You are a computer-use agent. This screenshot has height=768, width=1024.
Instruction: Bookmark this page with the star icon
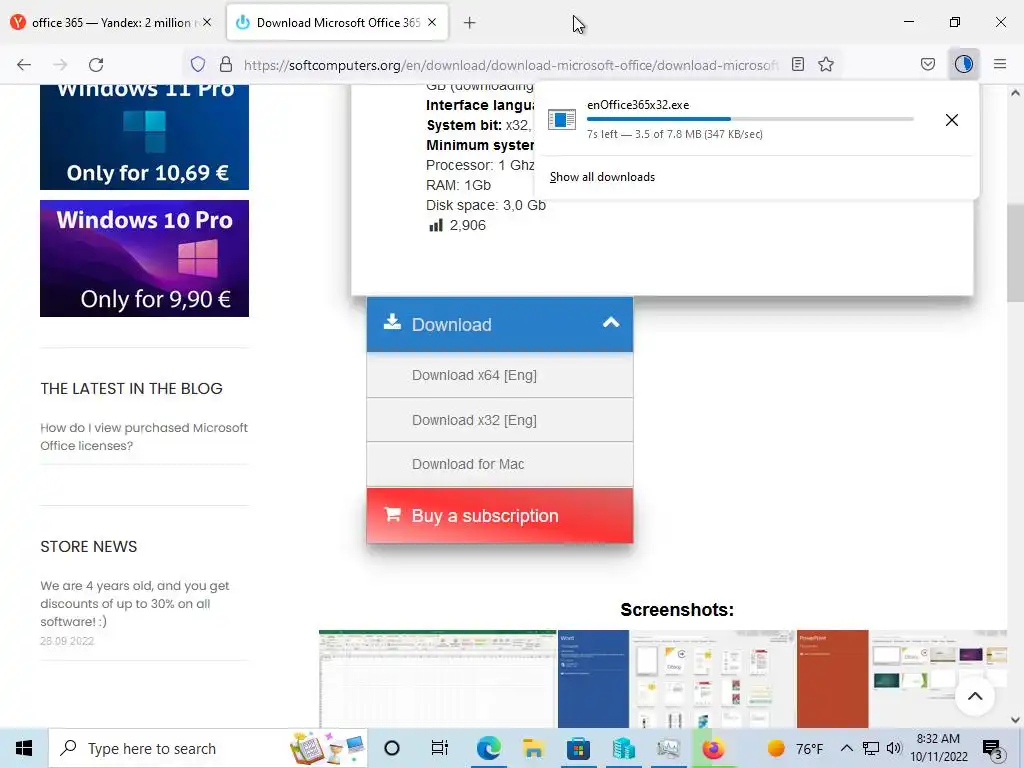pos(826,64)
